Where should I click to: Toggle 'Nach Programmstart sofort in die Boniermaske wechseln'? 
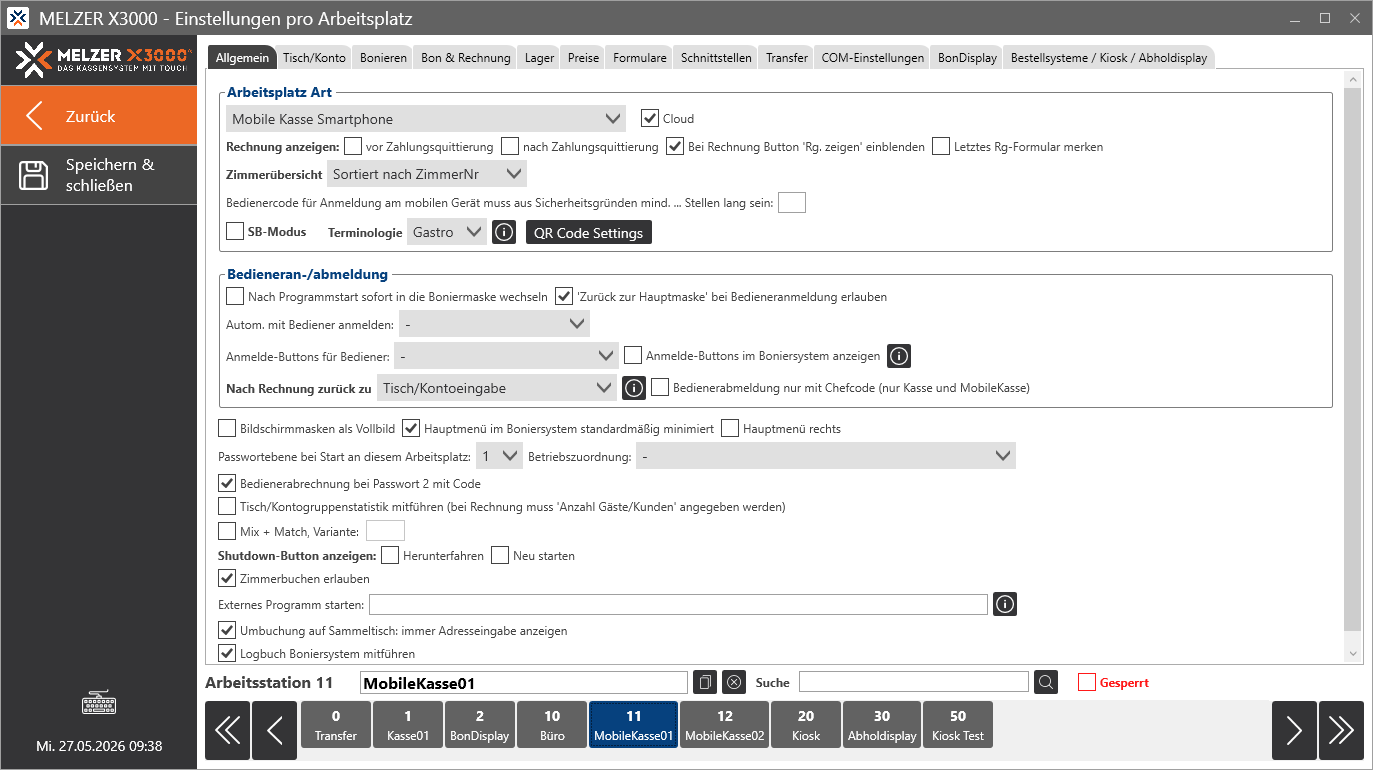[x=235, y=296]
